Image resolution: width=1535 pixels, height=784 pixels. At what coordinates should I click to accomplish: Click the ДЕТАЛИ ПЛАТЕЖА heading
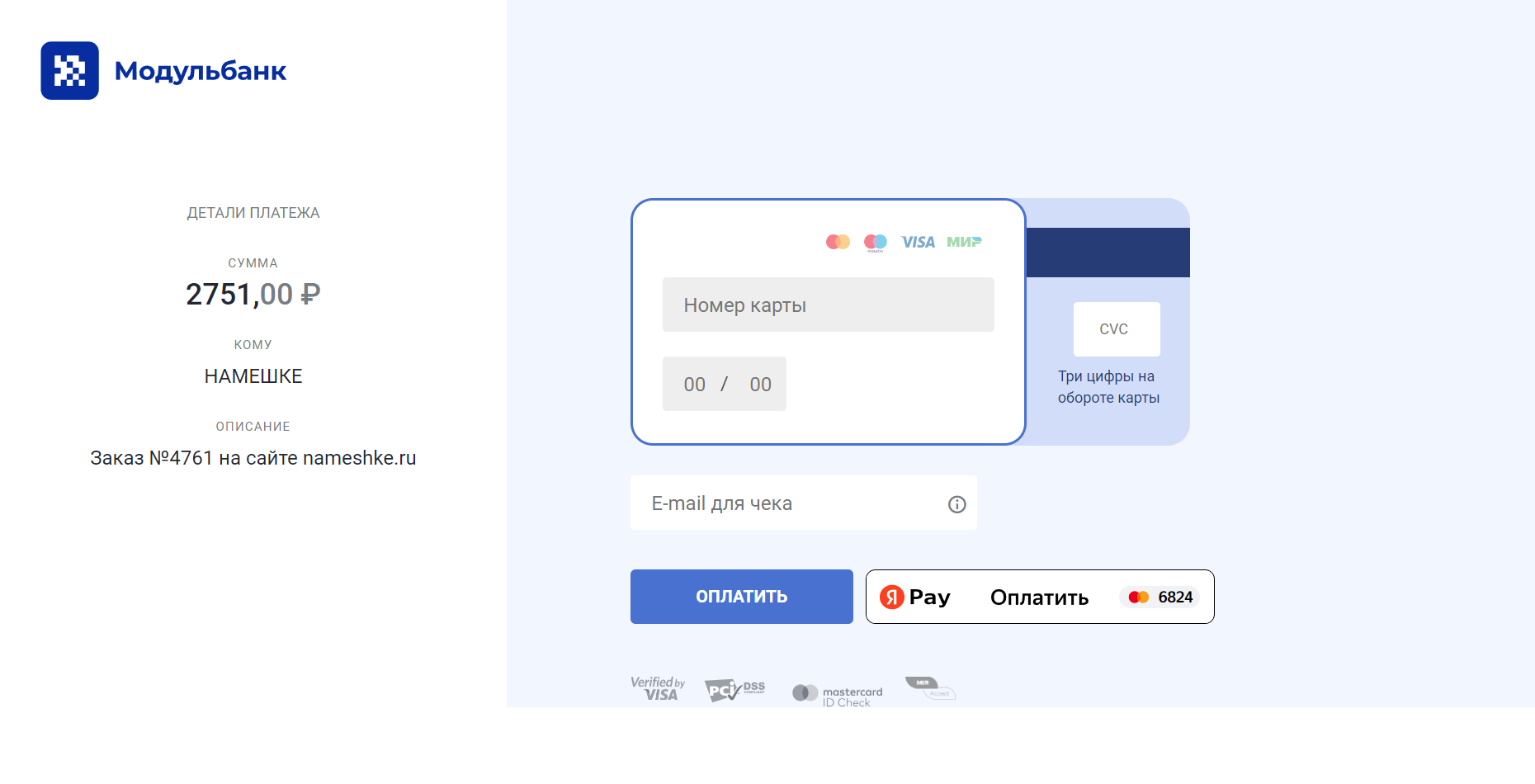click(x=253, y=213)
